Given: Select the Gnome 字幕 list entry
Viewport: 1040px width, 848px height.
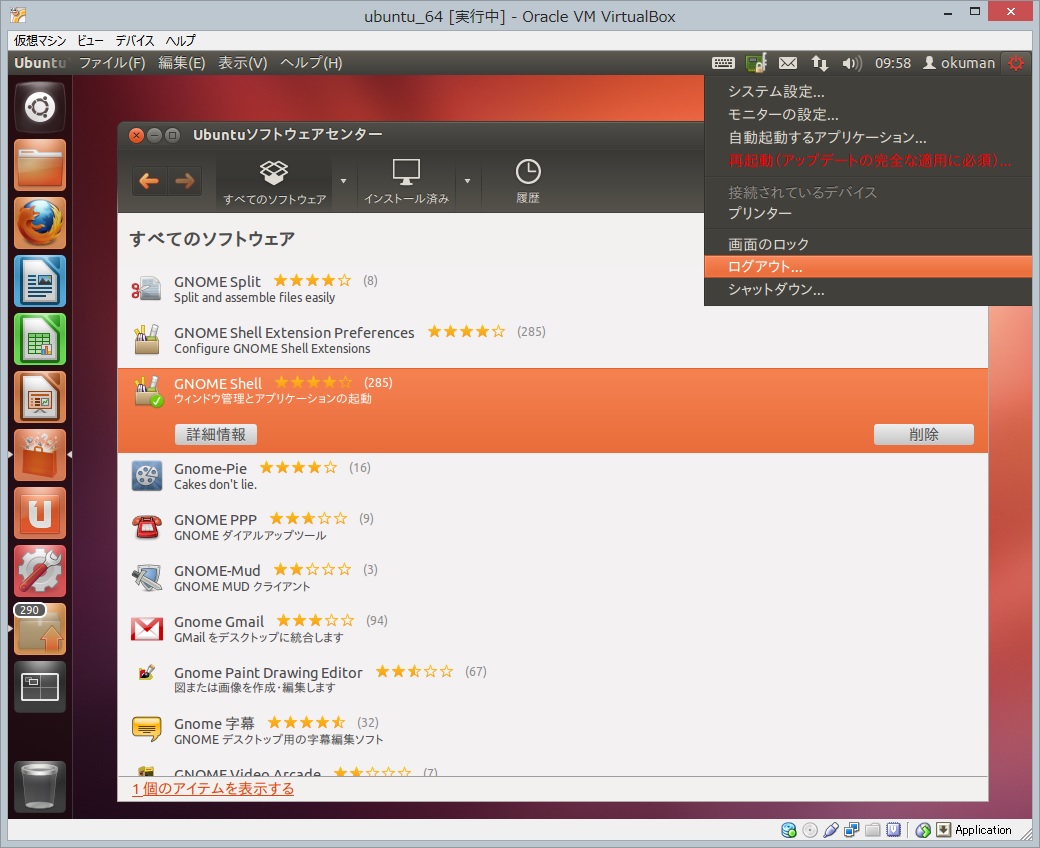Looking at the screenshot, I should (x=552, y=731).
